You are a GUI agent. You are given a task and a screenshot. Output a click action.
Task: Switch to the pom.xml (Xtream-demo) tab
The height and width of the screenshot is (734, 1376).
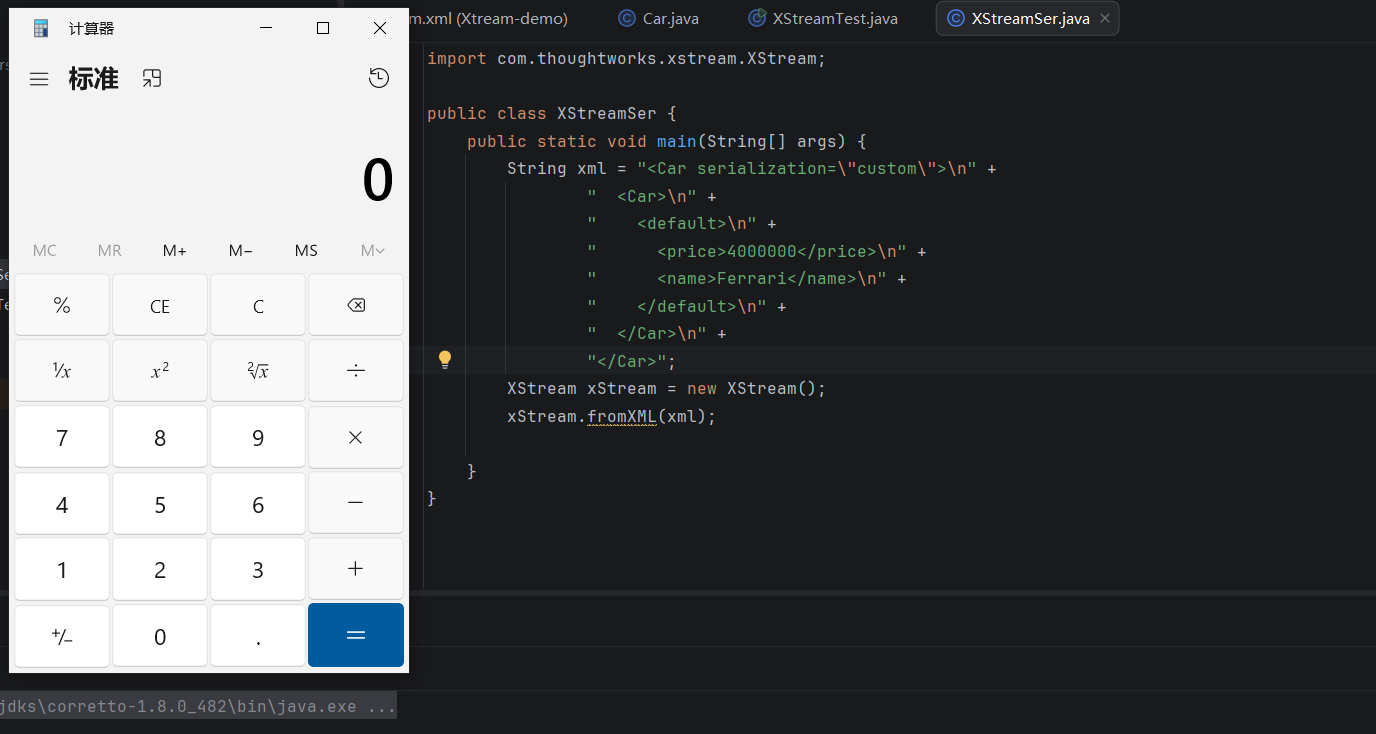click(488, 19)
